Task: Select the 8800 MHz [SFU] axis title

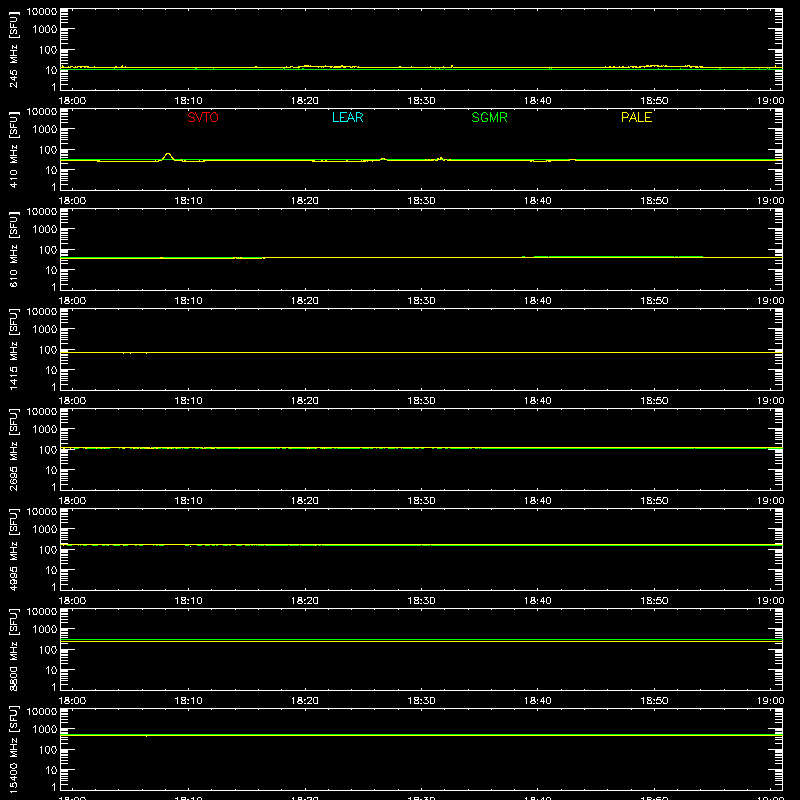Action: 14,649
